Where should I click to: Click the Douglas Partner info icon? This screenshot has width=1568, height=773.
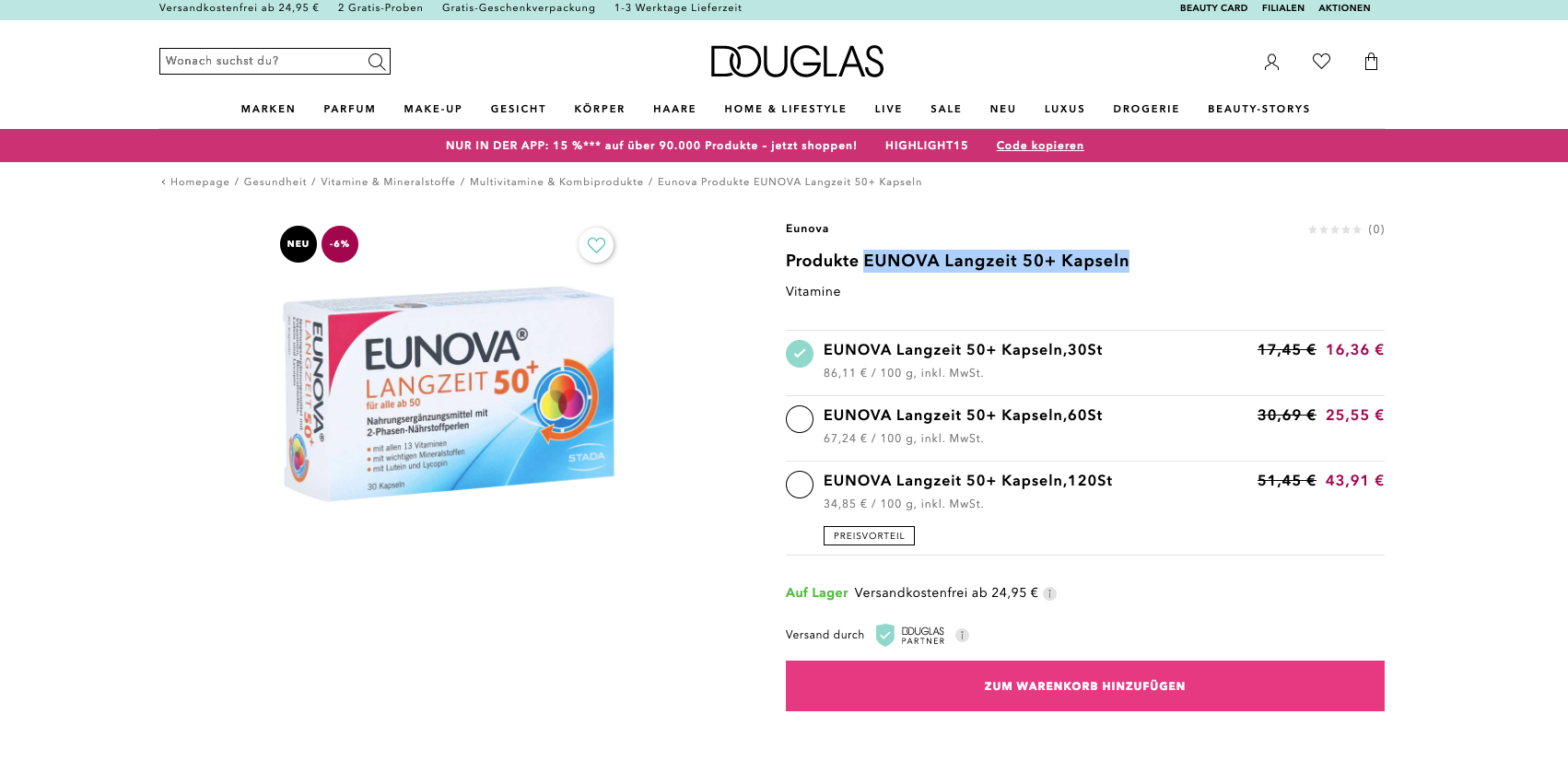(962, 635)
